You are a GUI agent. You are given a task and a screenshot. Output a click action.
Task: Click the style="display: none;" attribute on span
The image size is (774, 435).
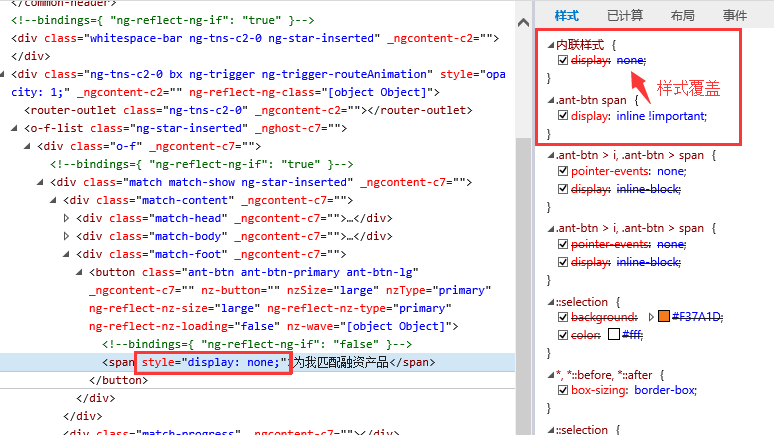click(214, 362)
